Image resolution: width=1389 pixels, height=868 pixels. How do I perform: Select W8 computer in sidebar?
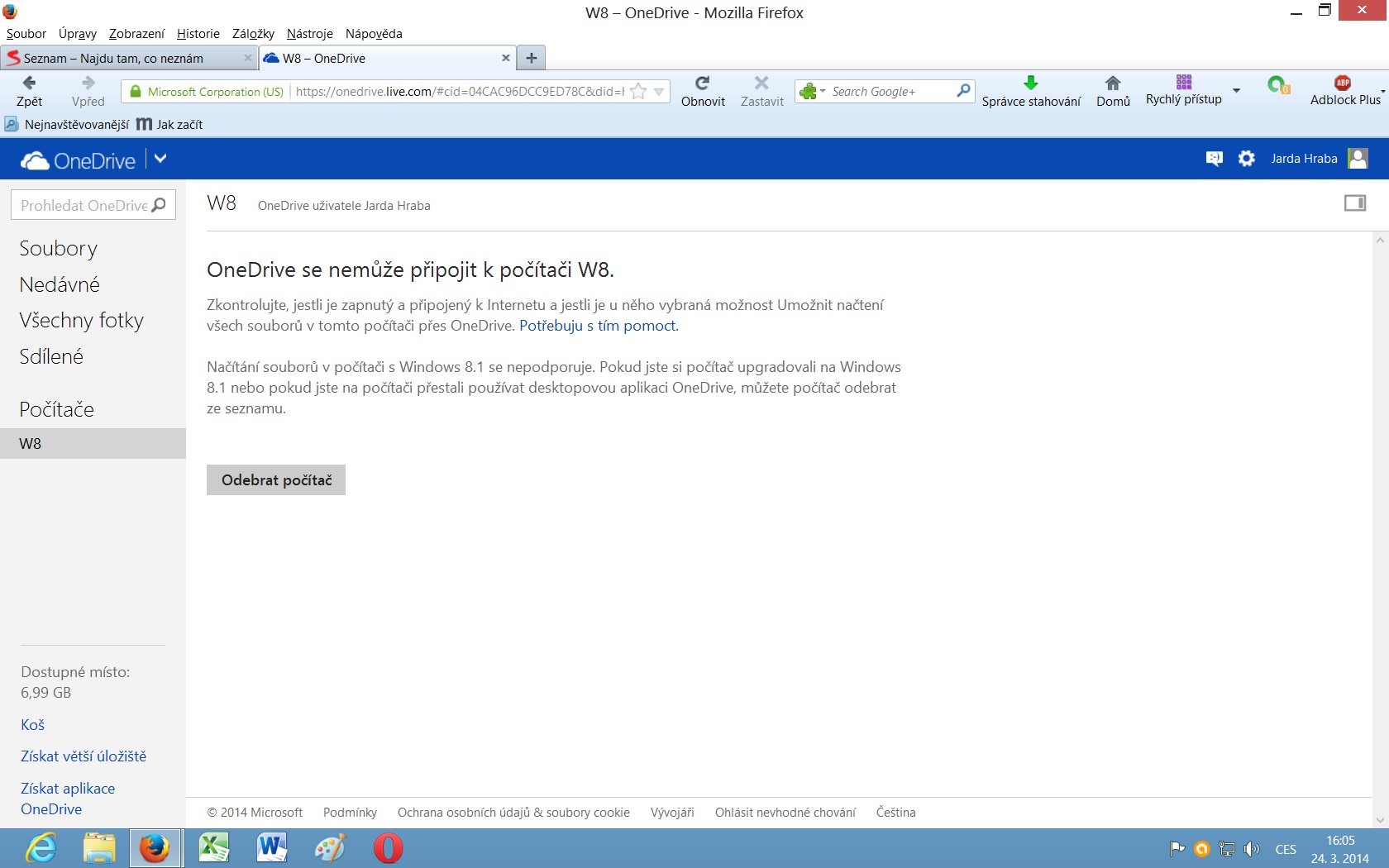(x=93, y=444)
